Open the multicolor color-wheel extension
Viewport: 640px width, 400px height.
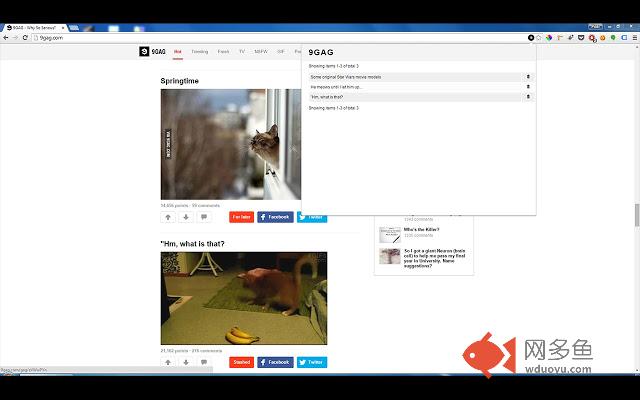tap(549, 38)
